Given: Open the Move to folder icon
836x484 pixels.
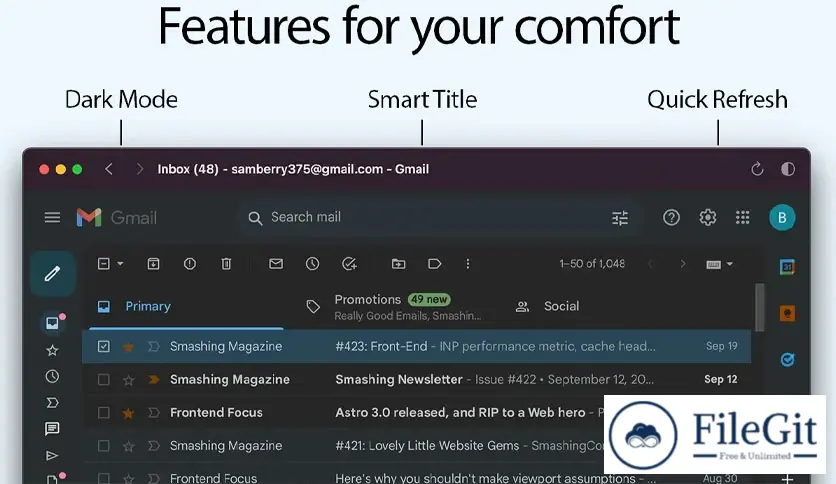Looking at the screenshot, I should pyautogui.click(x=398, y=264).
